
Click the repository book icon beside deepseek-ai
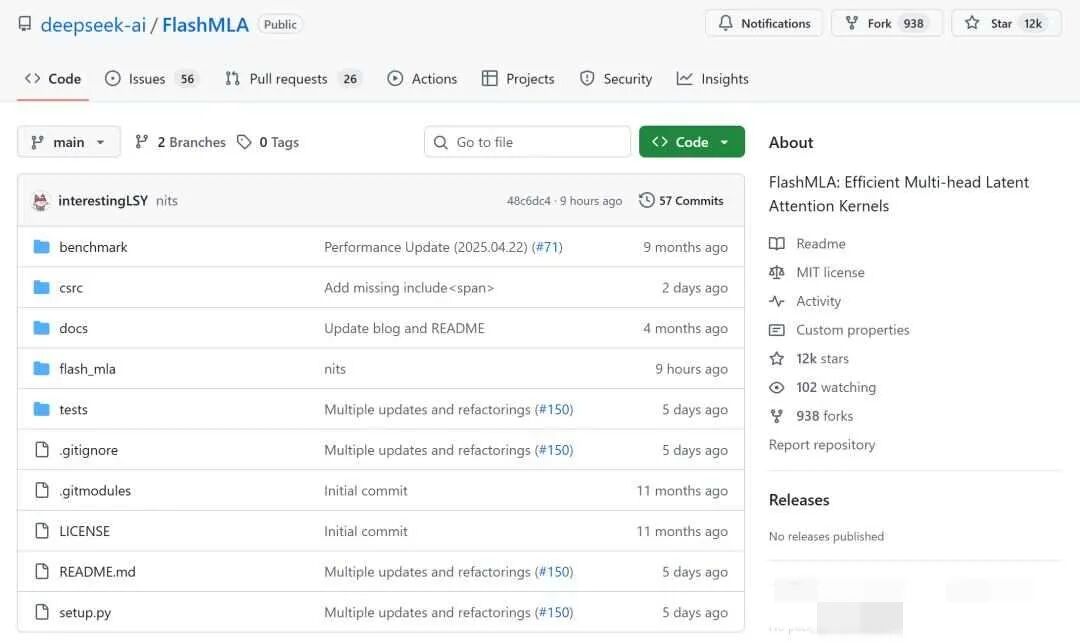coord(25,24)
